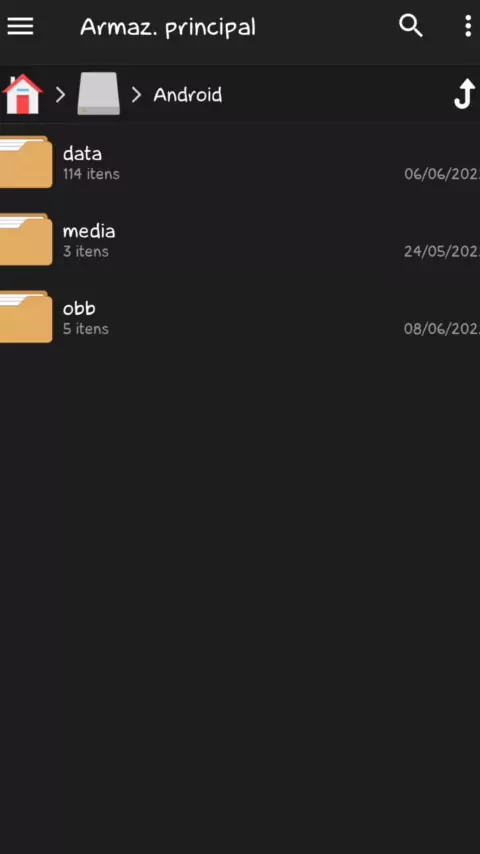This screenshot has height=854, width=480.
Task: Click the 08/06 date on obb row
Action: tap(442, 329)
